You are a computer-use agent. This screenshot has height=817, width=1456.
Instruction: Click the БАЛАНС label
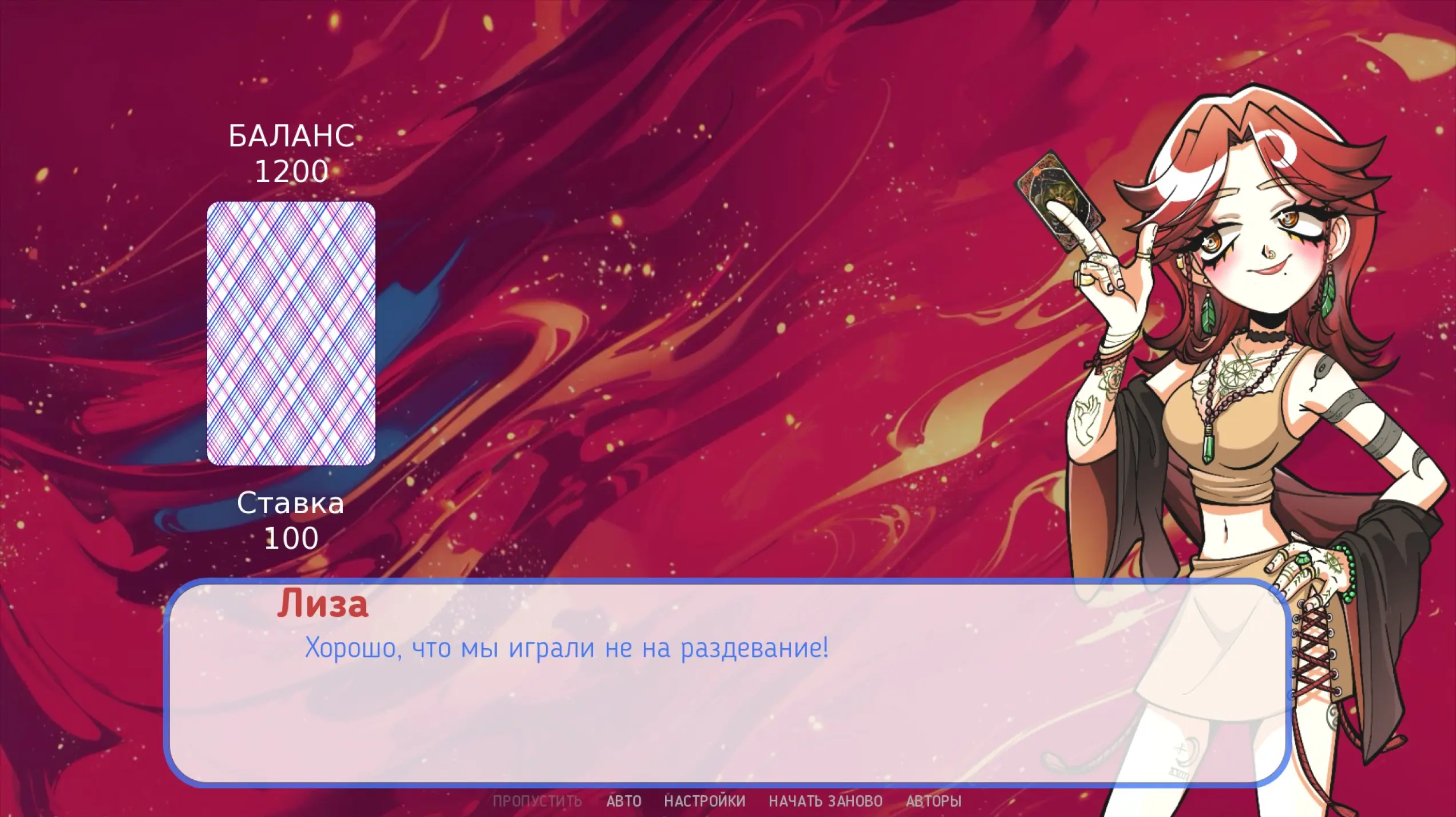click(x=291, y=136)
